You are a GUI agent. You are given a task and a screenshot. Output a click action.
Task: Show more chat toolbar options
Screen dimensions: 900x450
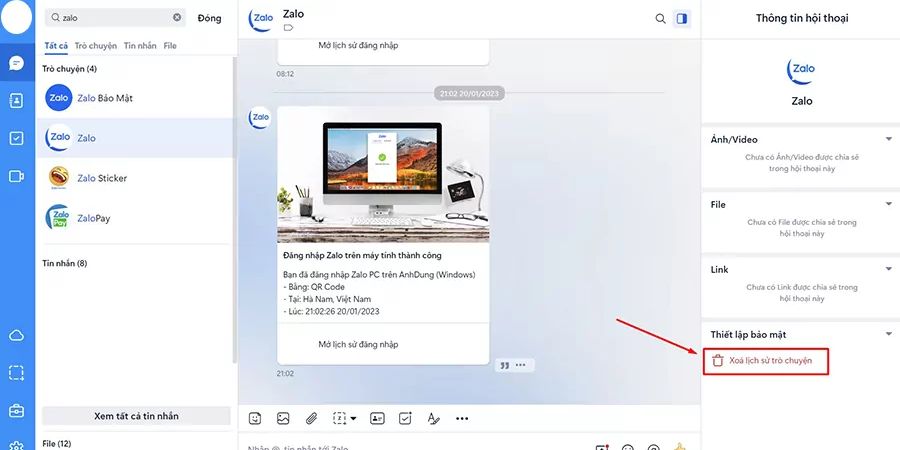462,419
